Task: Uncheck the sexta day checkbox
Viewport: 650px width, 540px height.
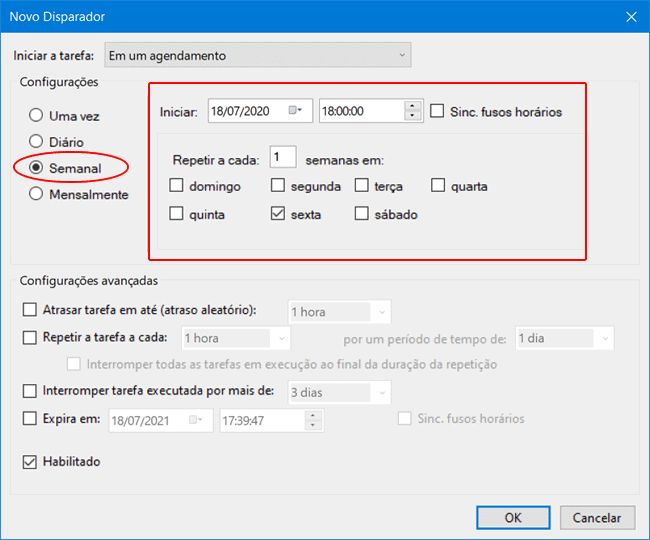Action: click(279, 214)
